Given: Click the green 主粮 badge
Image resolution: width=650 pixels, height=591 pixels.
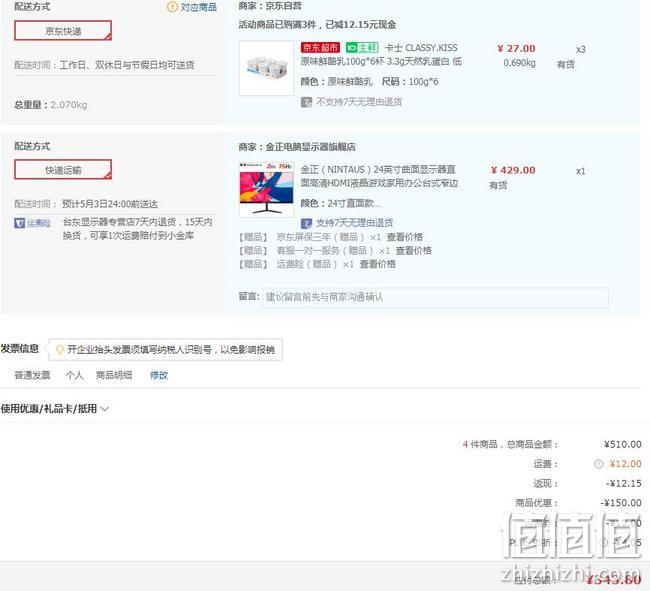Looking at the screenshot, I should coord(362,48).
